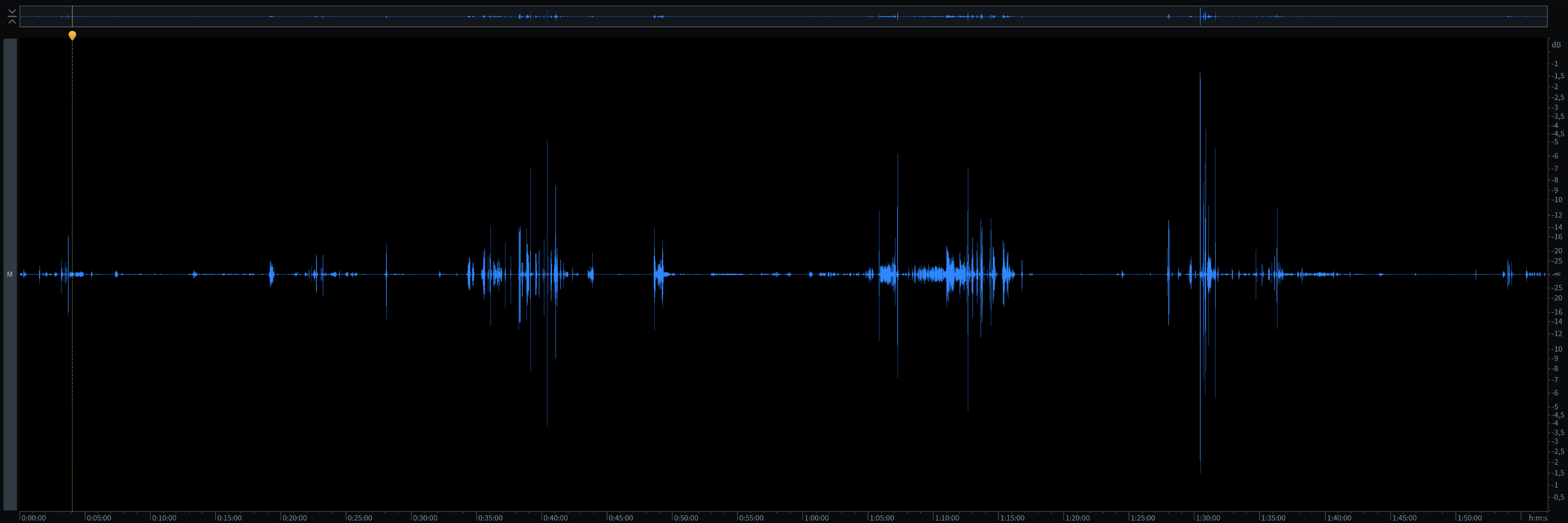Click the -∞ center label on dB scale

coord(1556,274)
